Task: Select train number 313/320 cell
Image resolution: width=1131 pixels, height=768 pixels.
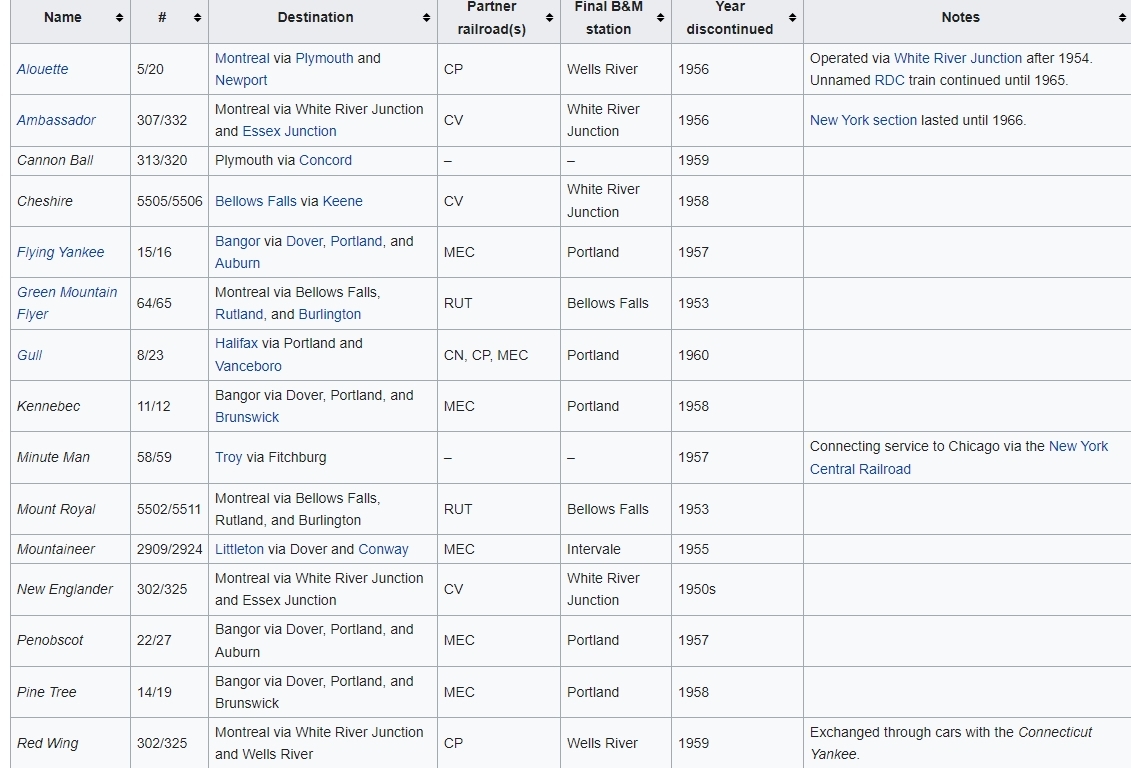Action: coord(170,161)
